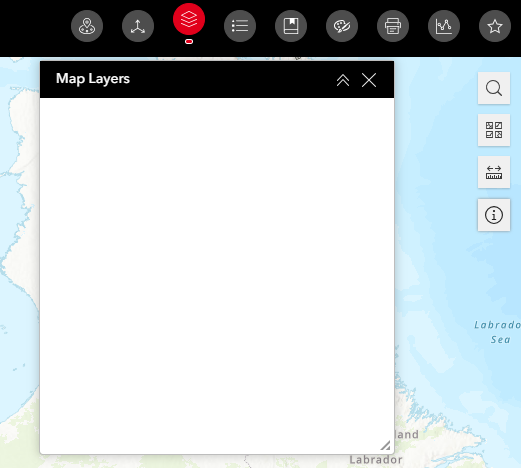Collapse the Map Layers panel
The image size is (521, 468).
pyautogui.click(x=343, y=80)
